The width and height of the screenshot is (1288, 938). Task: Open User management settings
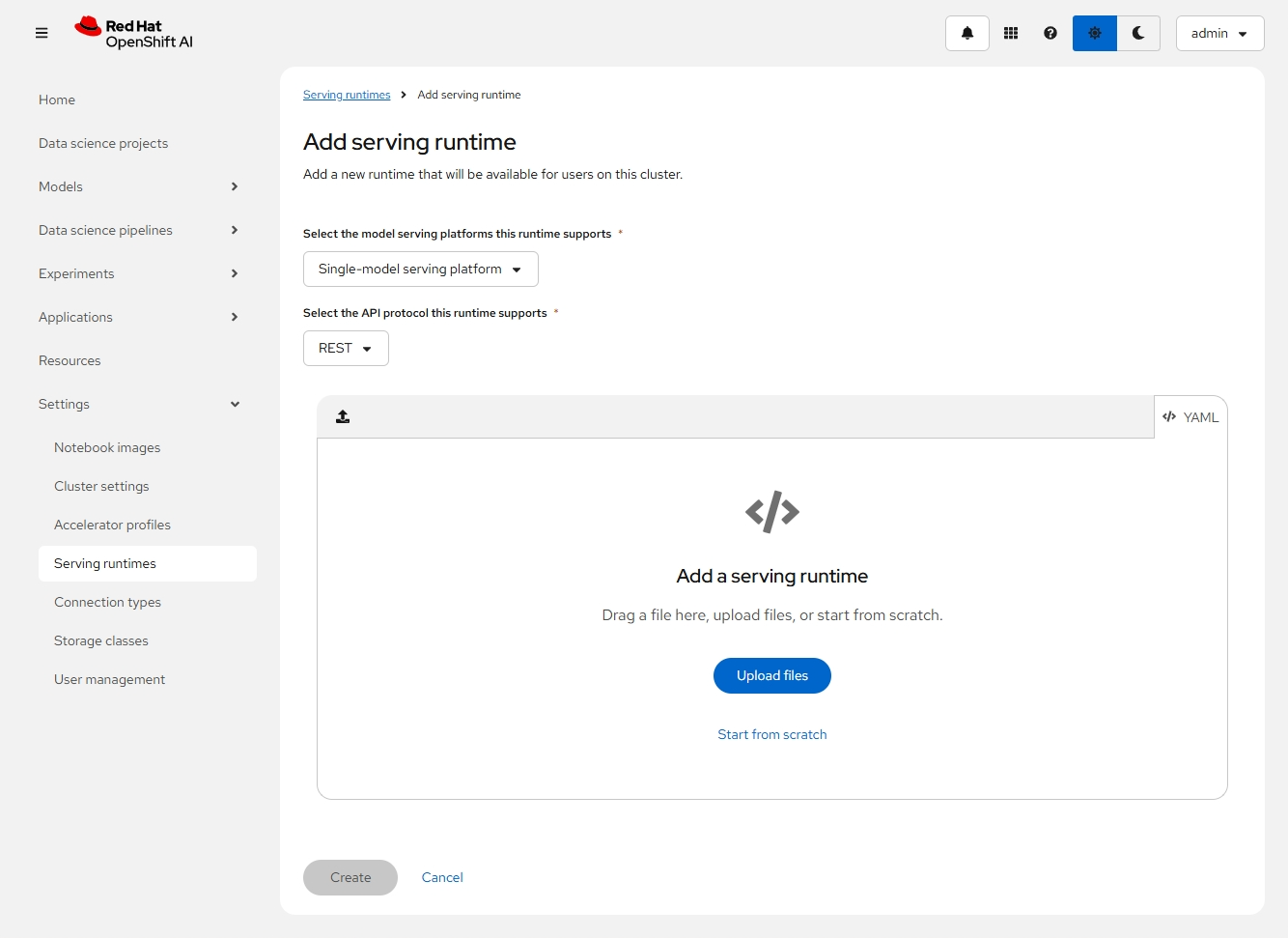(x=109, y=679)
